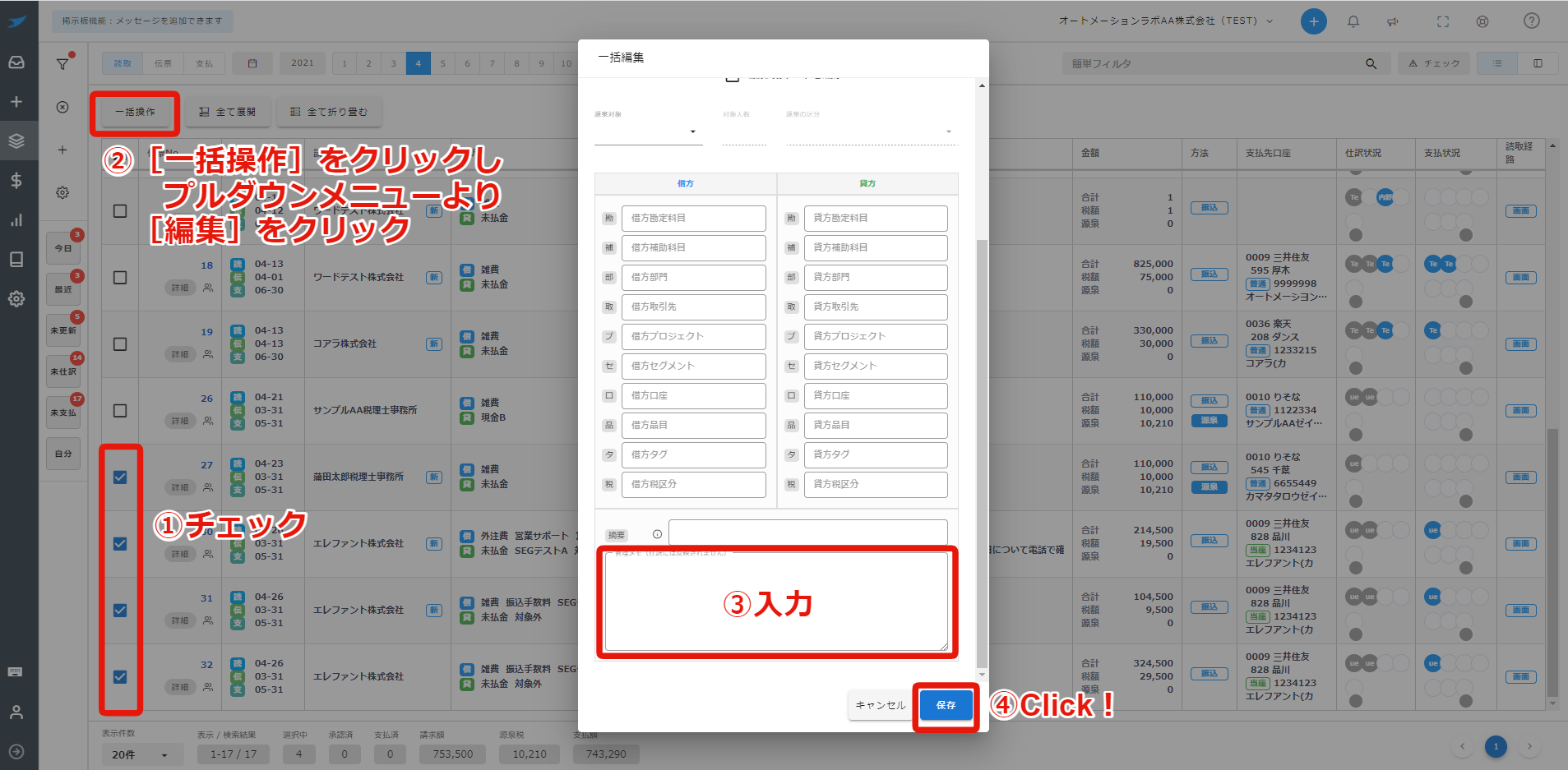Check the checkbox for row 19 コアラ株式会社
Image resolution: width=1568 pixels, height=770 pixels.
120,344
